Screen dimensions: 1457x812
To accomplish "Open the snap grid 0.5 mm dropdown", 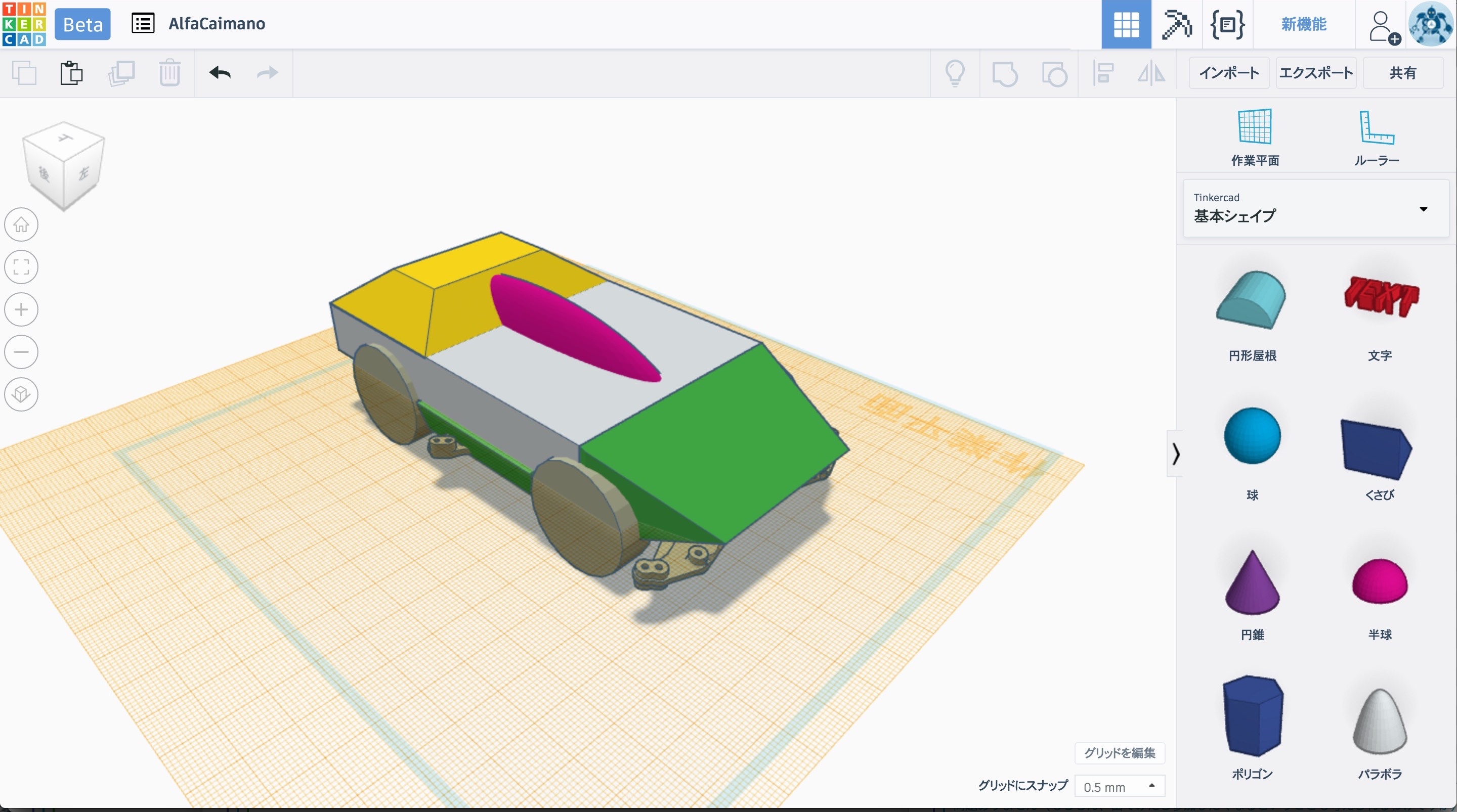I will (1119, 787).
